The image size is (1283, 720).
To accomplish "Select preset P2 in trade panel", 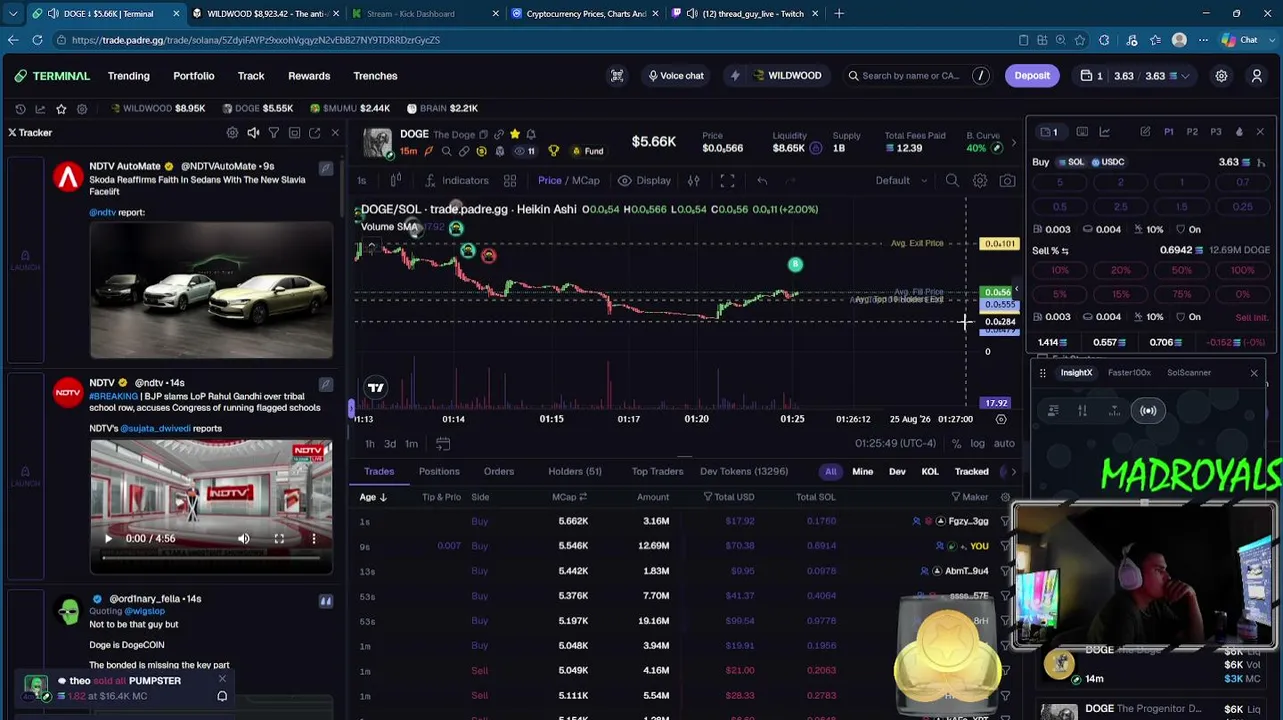I will click(1192, 132).
